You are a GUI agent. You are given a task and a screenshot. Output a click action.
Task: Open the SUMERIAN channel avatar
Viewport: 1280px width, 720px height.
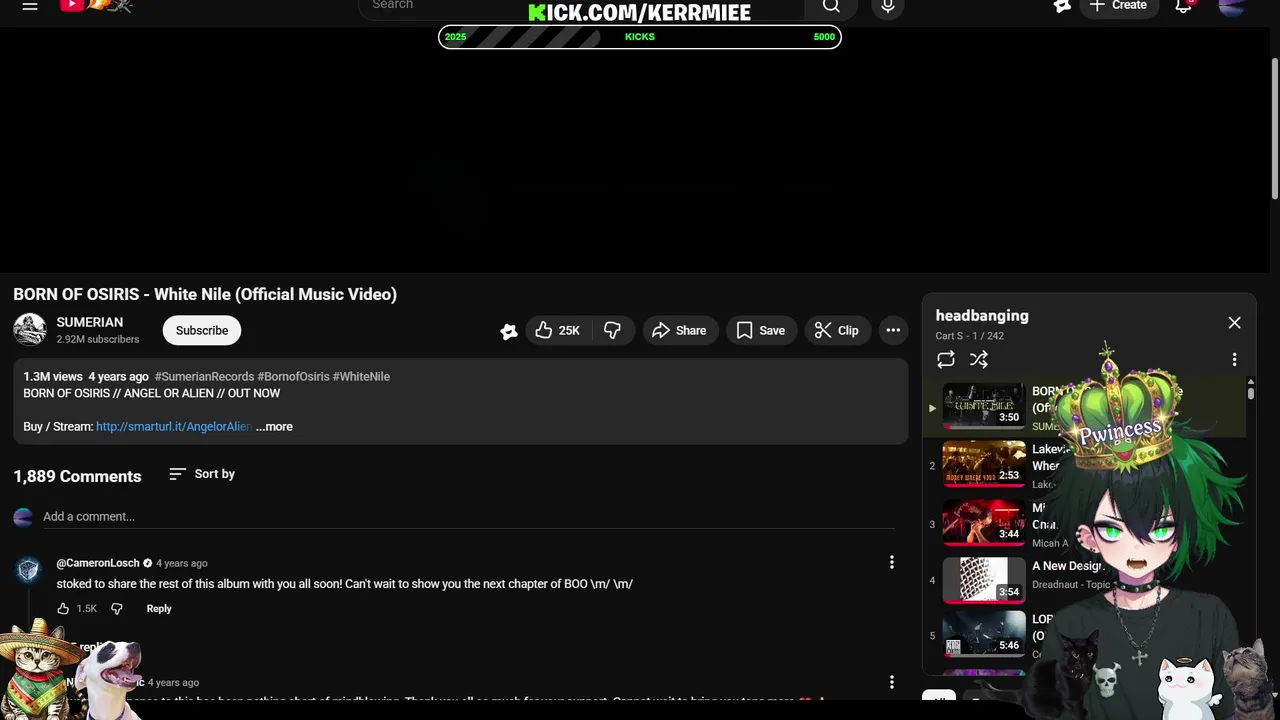(30, 330)
